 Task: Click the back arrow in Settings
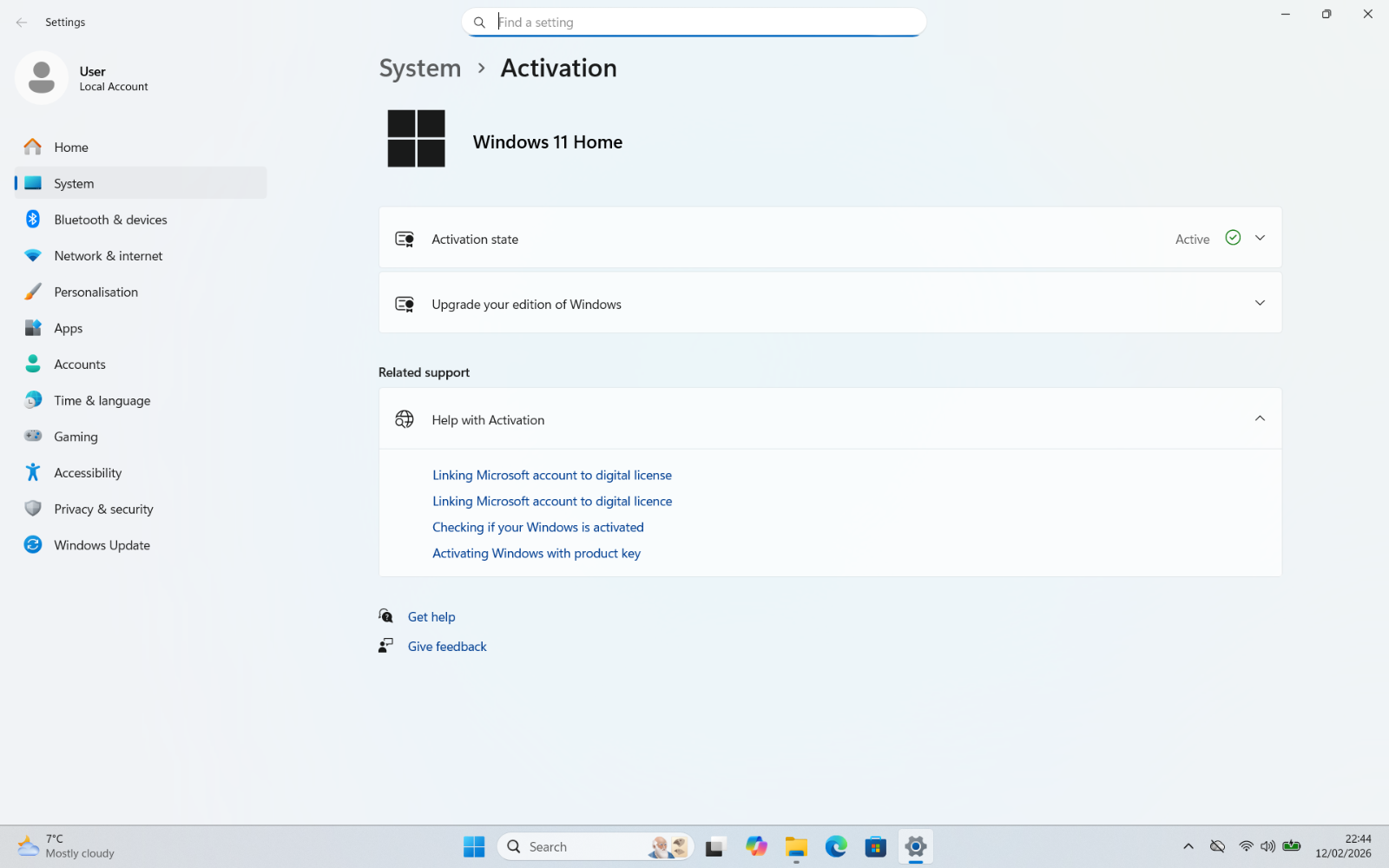(22, 23)
